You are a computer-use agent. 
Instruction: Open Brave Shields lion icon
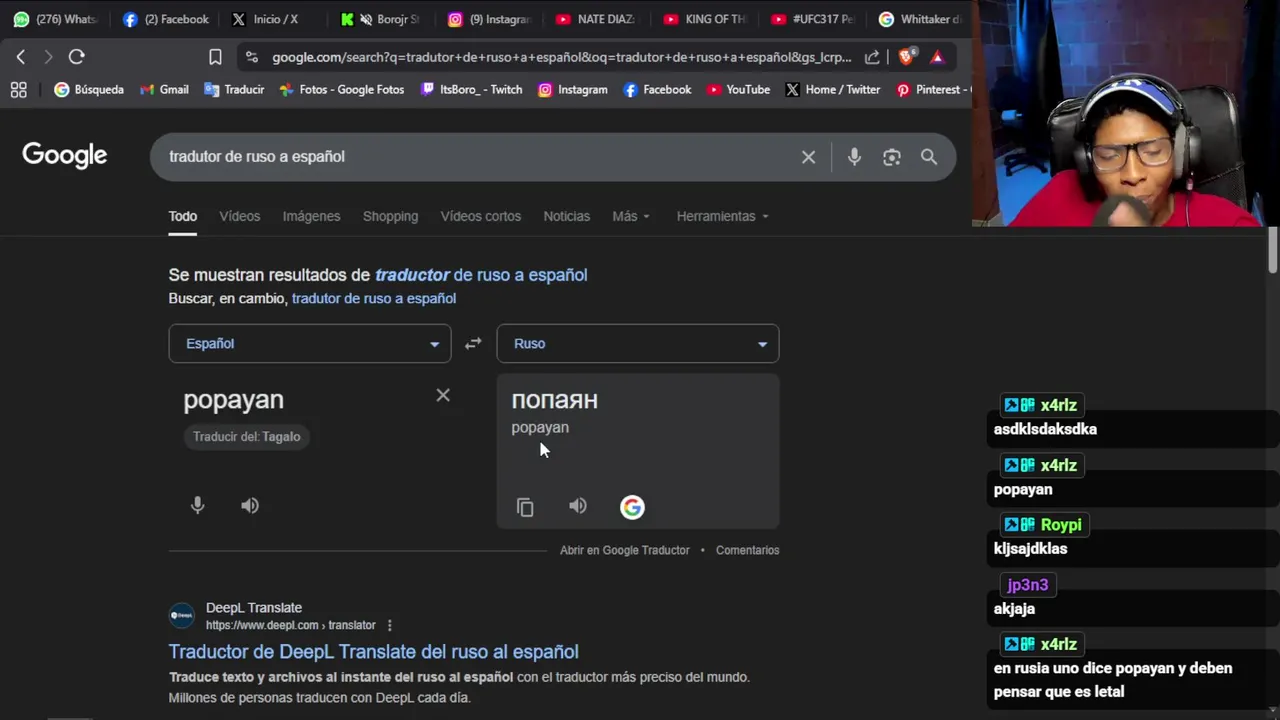pos(906,57)
